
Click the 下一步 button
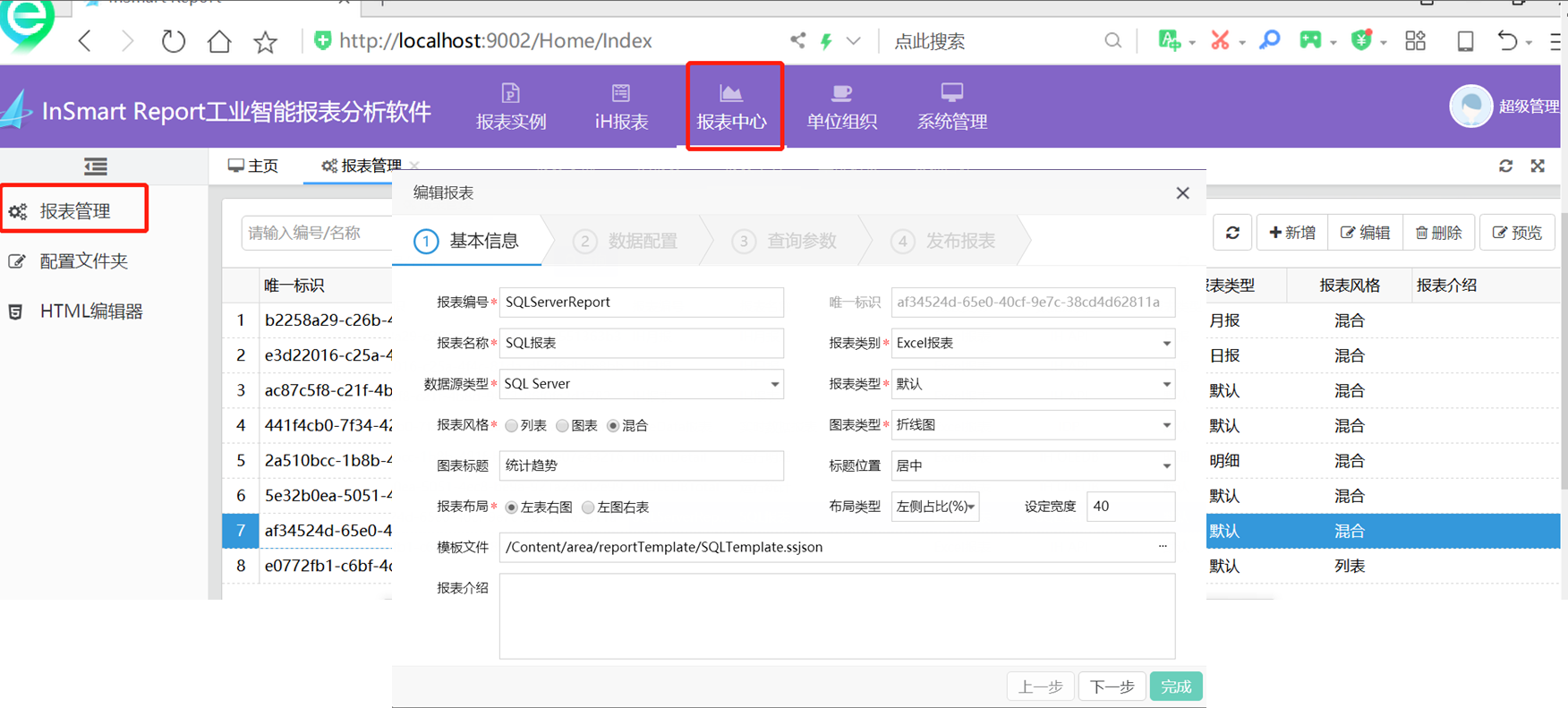[x=1112, y=687]
